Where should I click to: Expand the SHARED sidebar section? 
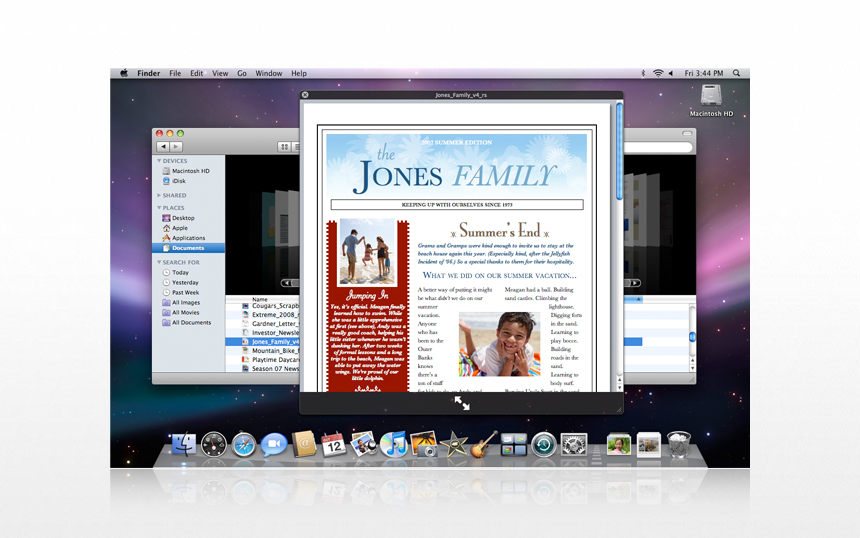point(158,195)
